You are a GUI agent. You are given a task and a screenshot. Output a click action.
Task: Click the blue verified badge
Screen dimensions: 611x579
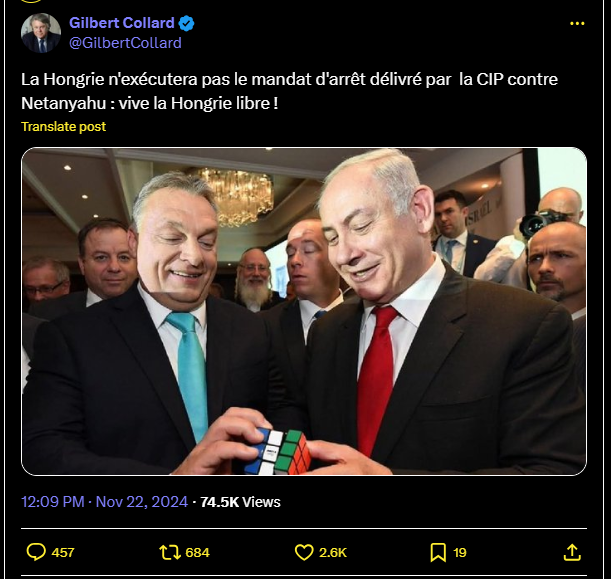(x=186, y=23)
